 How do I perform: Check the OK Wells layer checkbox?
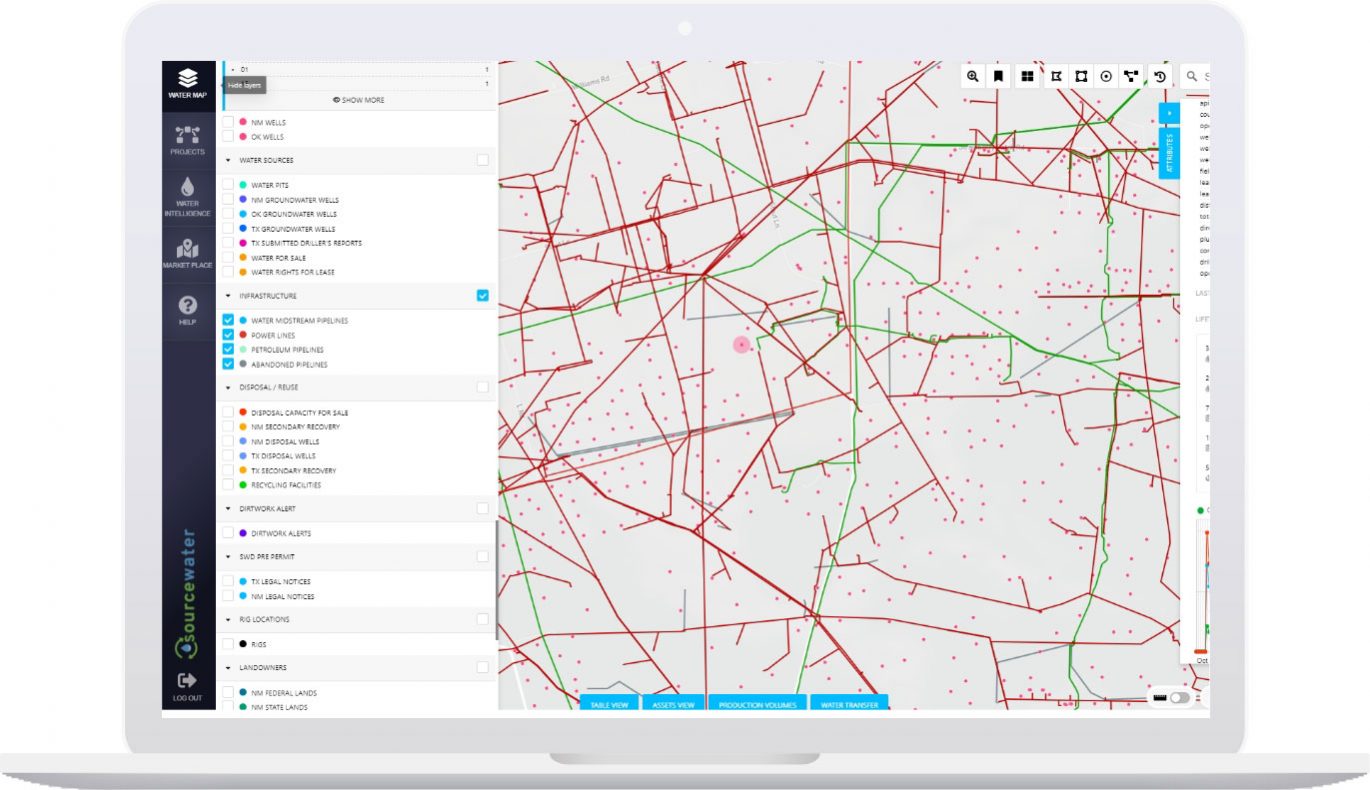pyautogui.click(x=228, y=137)
